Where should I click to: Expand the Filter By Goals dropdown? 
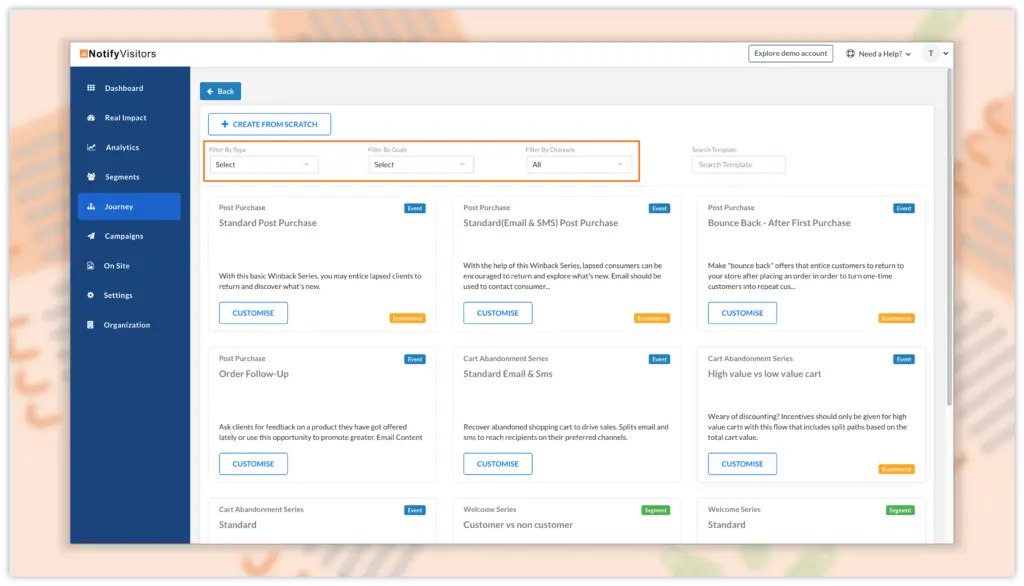click(420, 165)
